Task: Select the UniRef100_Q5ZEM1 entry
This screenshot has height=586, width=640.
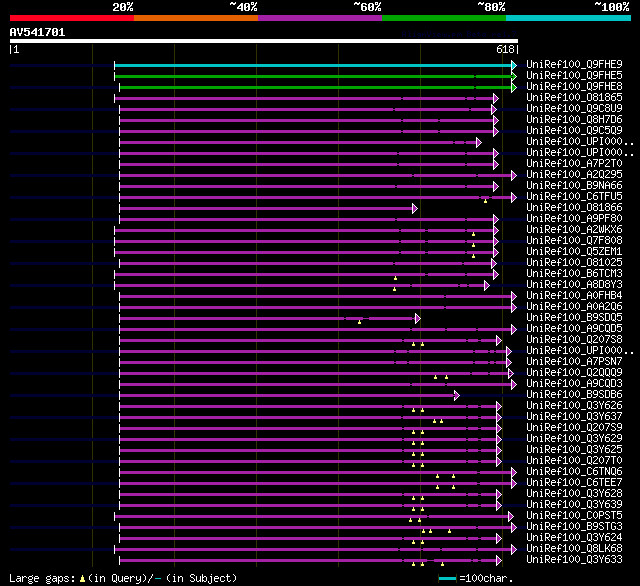Action: [x=574, y=252]
